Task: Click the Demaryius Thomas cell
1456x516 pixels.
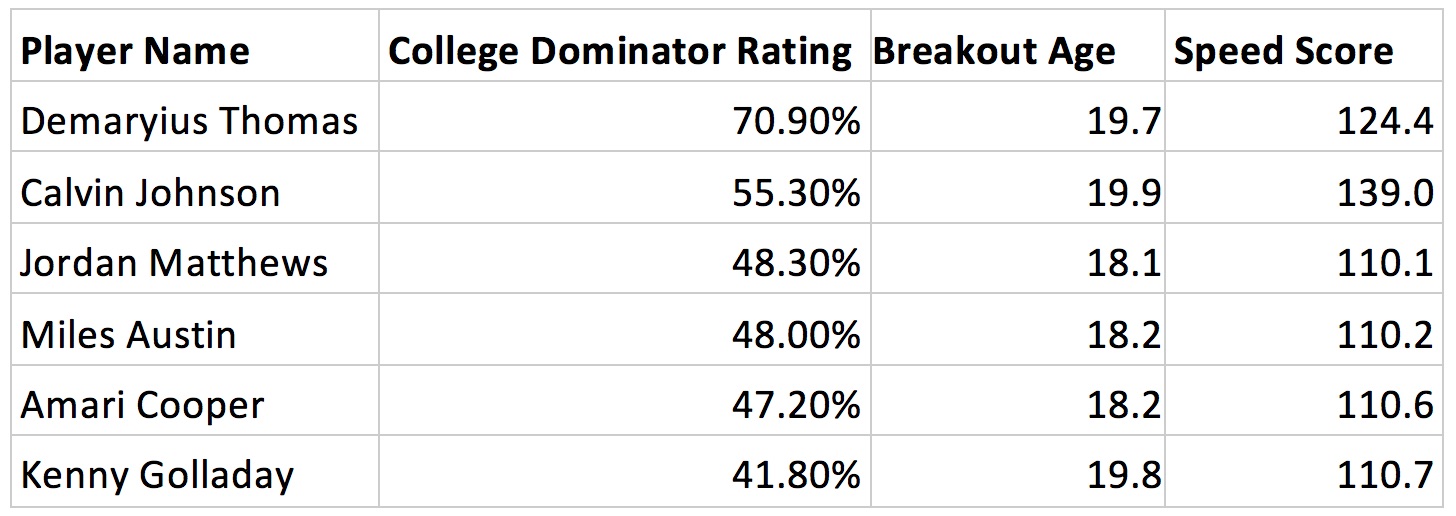Action: 189,122
